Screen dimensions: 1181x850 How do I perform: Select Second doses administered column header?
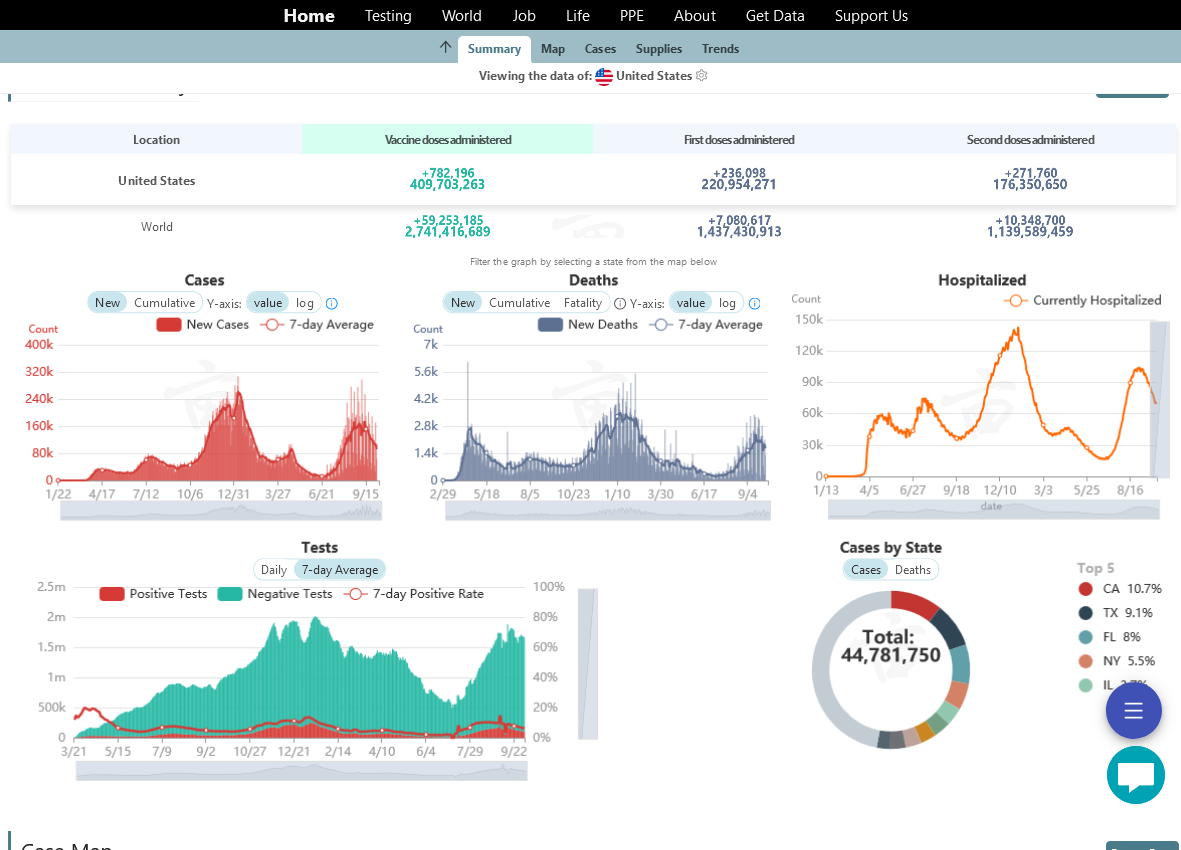(x=1030, y=139)
